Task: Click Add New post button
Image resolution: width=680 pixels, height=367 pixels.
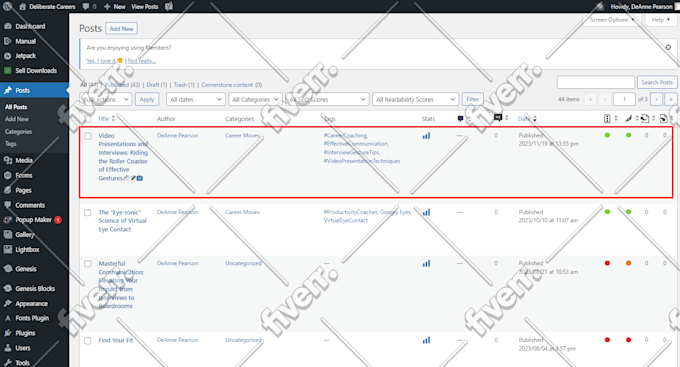Action: (x=121, y=29)
